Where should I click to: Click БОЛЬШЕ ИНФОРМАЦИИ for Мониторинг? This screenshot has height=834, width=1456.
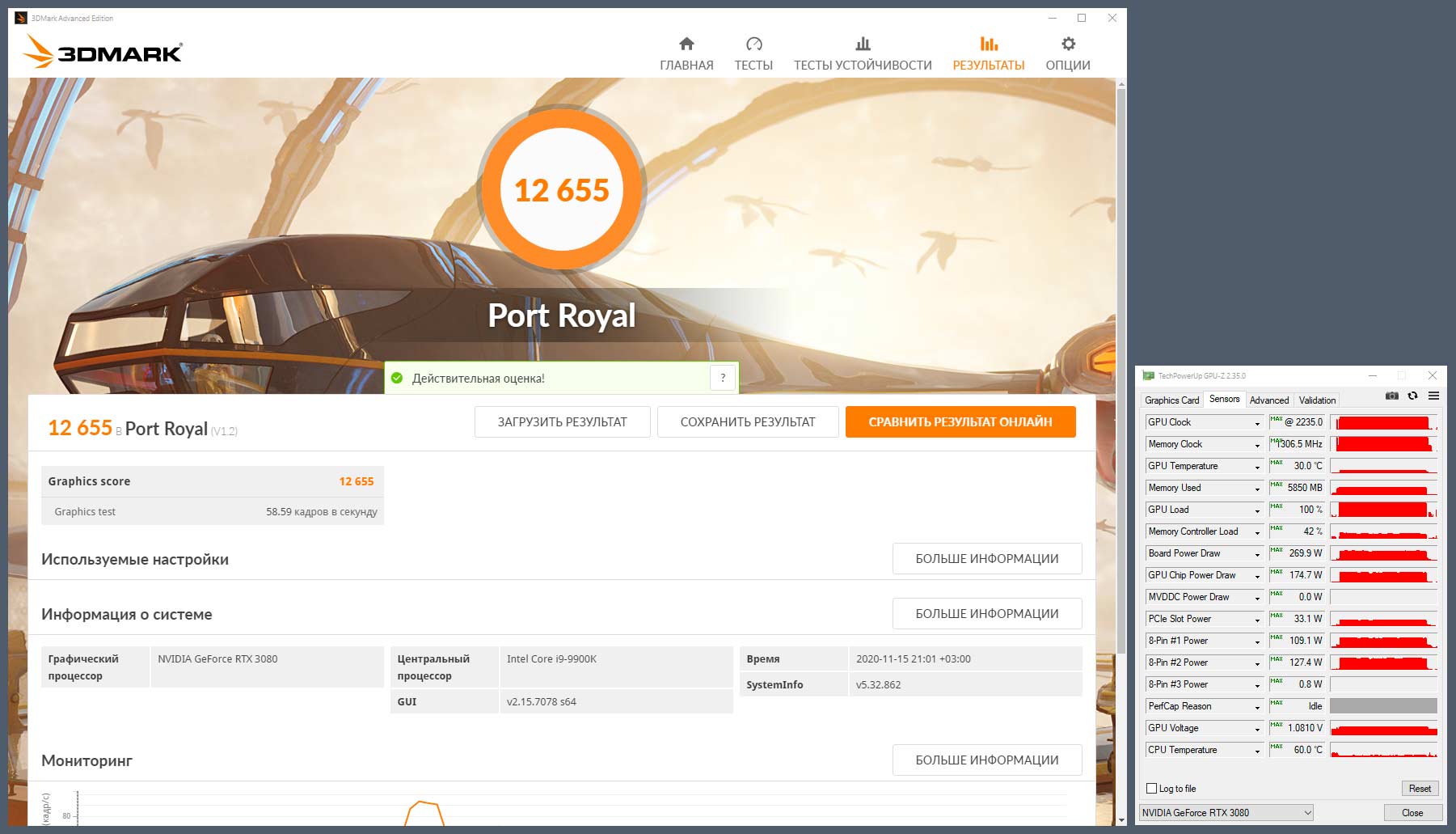[987, 760]
